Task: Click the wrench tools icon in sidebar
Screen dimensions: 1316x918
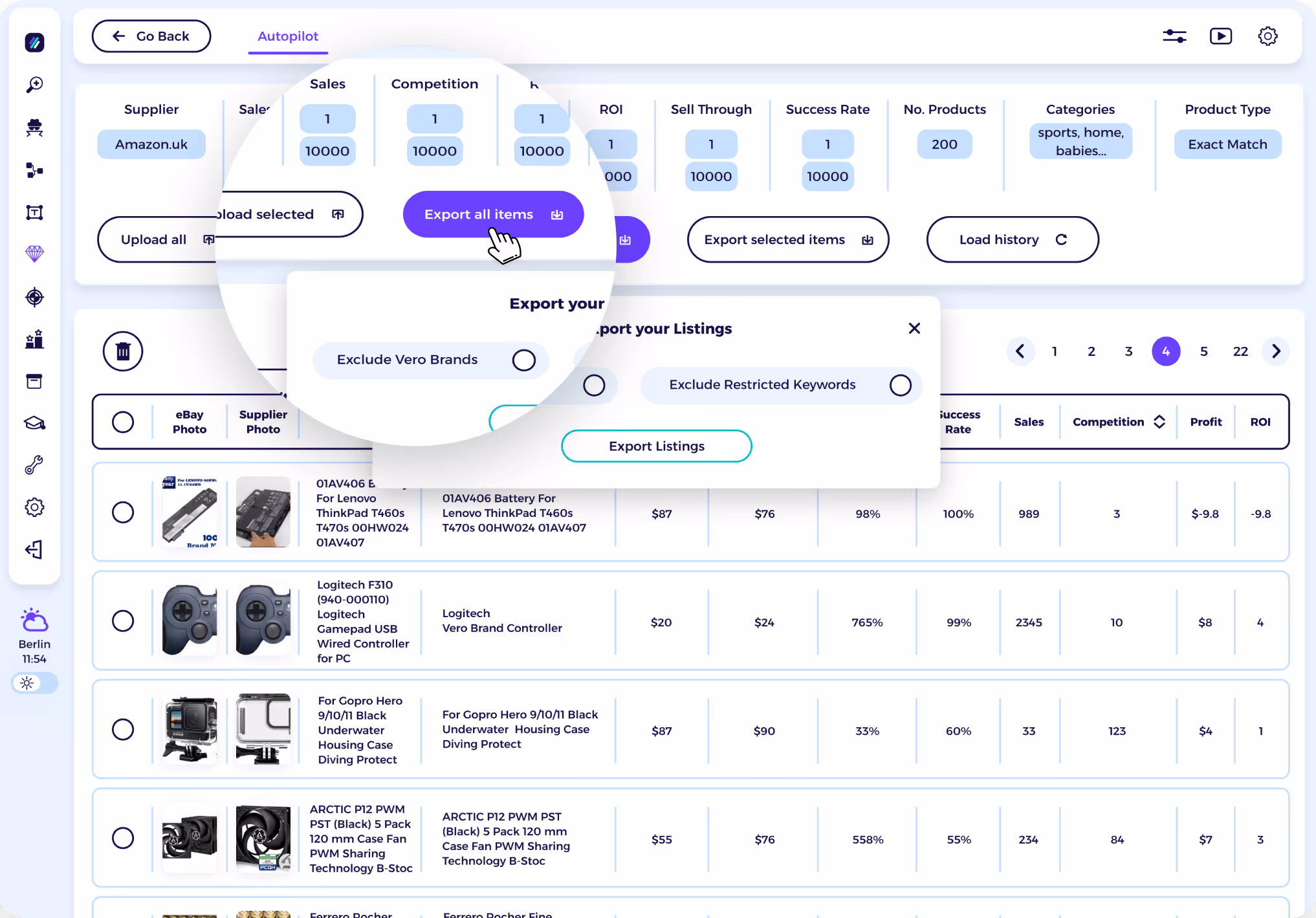Action: [x=34, y=465]
